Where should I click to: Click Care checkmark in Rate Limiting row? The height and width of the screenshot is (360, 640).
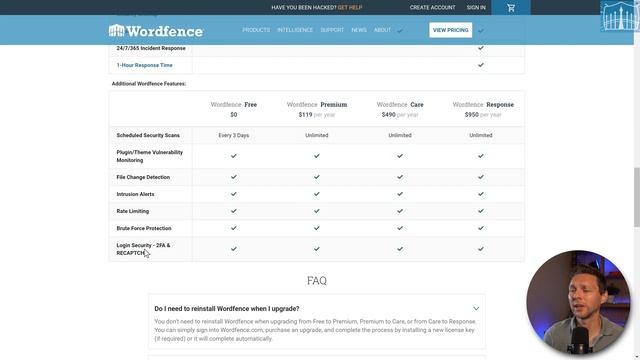click(x=400, y=211)
